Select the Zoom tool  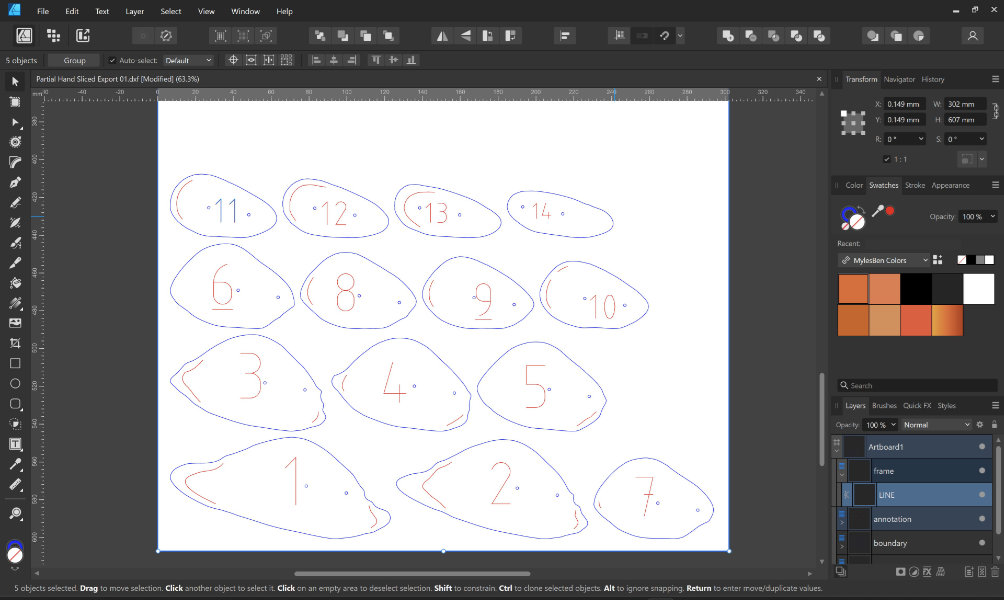point(15,513)
